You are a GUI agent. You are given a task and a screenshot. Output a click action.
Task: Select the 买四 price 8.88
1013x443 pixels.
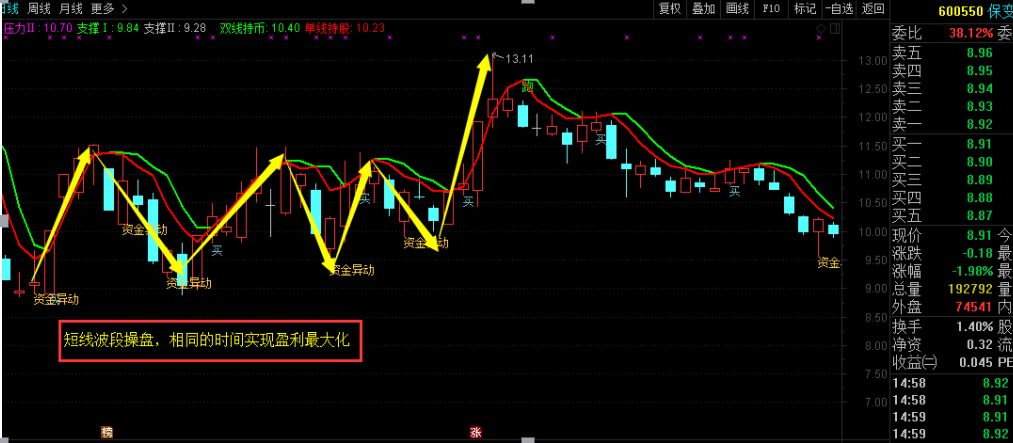979,198
